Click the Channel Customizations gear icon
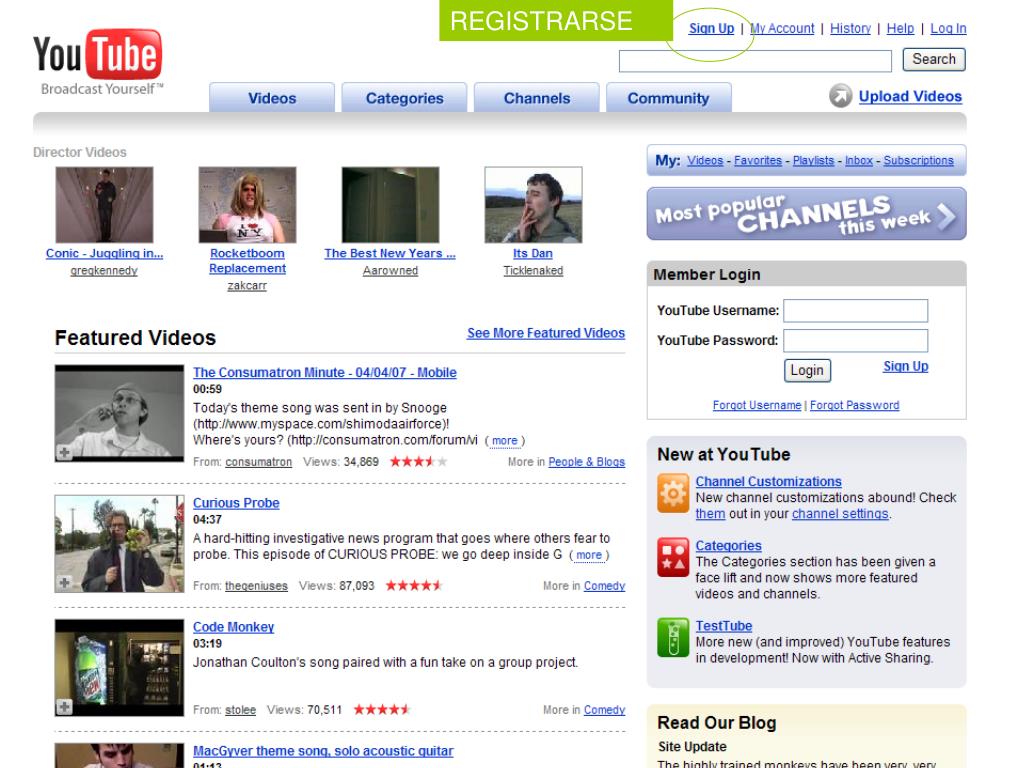This screenshot has width=1024, height=768. tap(673, 493)
